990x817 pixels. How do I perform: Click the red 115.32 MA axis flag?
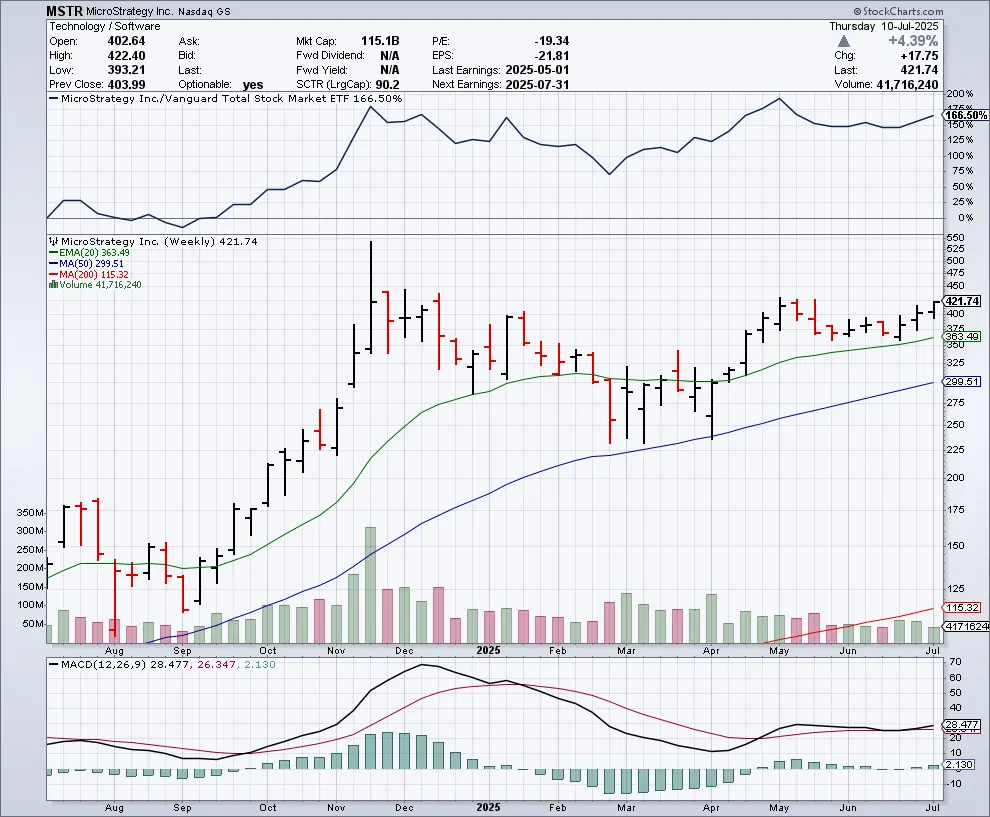pyautogui.click(x=962, y=607)
